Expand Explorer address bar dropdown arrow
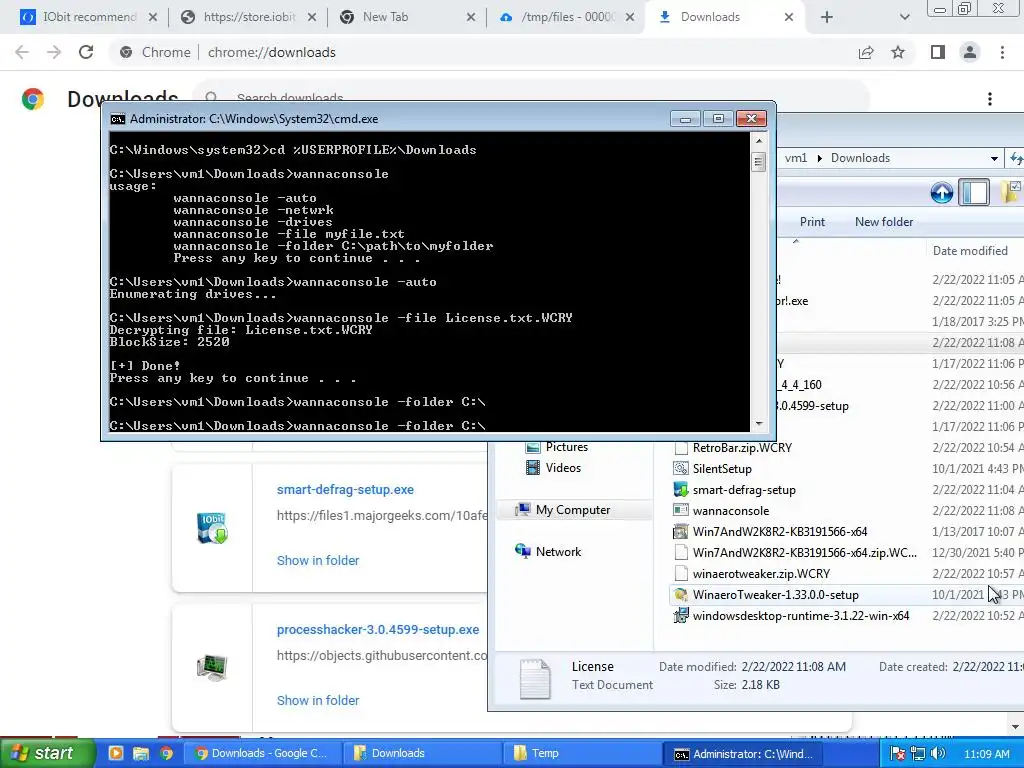The width and height of the screenshot is (1024, 768). [x=994, y=158]
